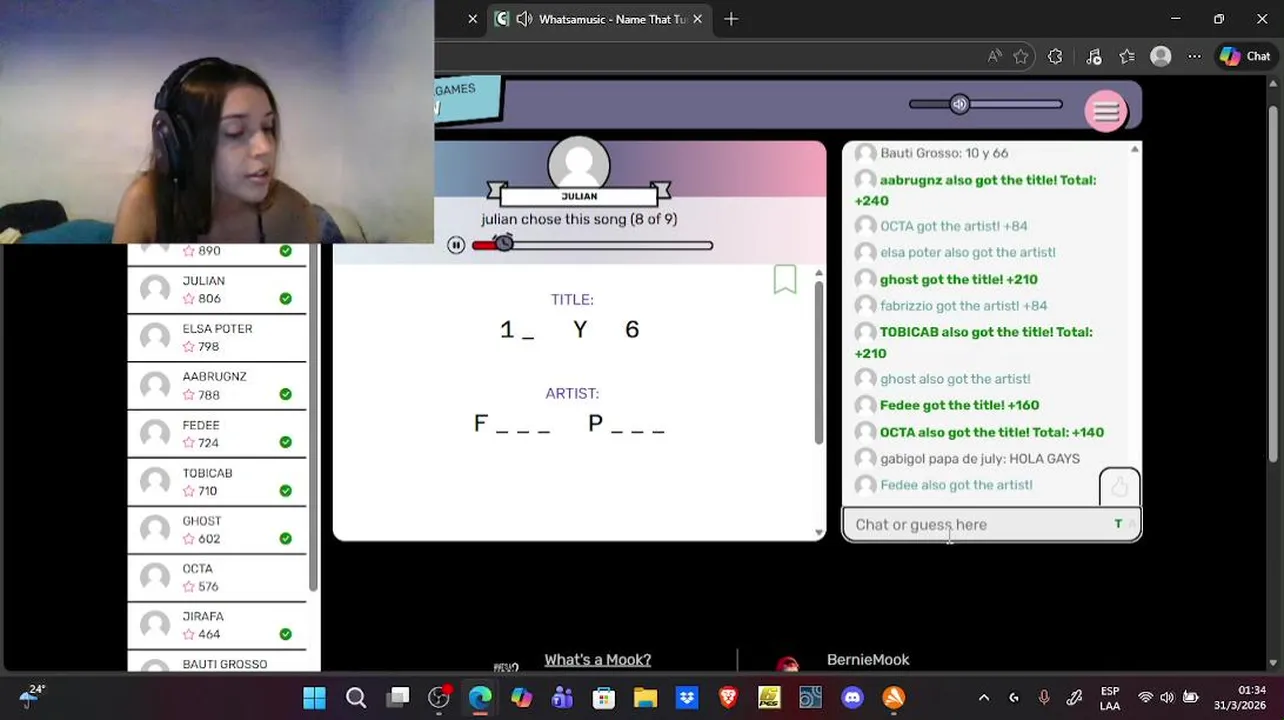Select player JULIAN in the leaderboard
The image size is (1284, 720).
tap(217, 290)
